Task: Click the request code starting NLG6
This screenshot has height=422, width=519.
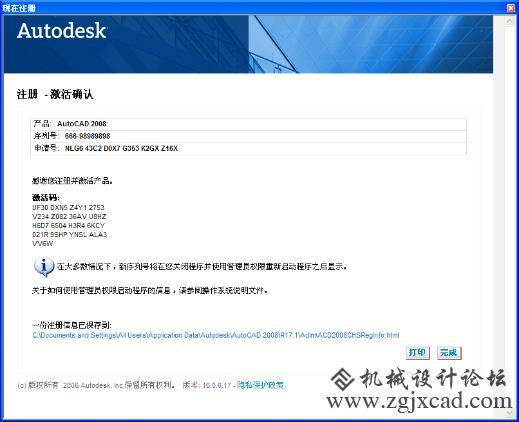Action: pos(121,148)
